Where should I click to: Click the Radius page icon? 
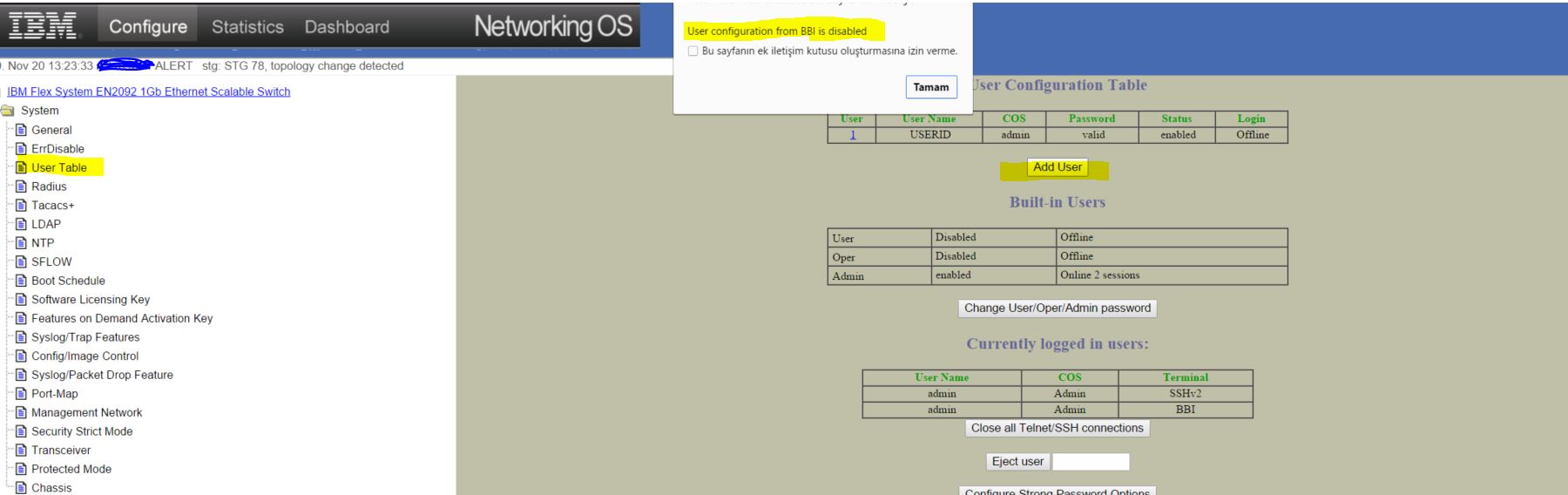coord(22,186)
